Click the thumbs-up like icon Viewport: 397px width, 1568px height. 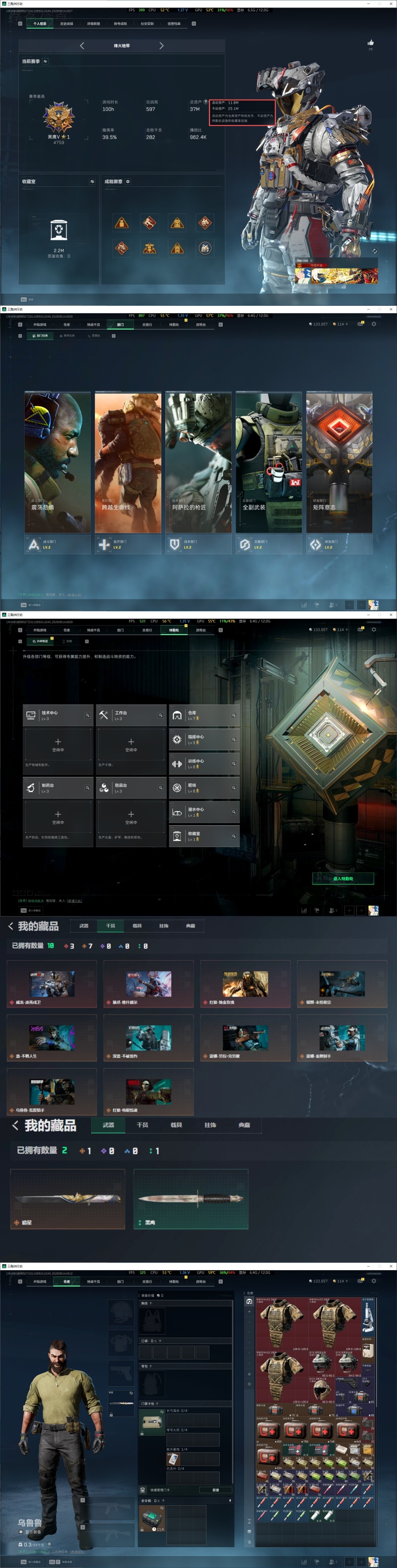click(x=370, y=43)
